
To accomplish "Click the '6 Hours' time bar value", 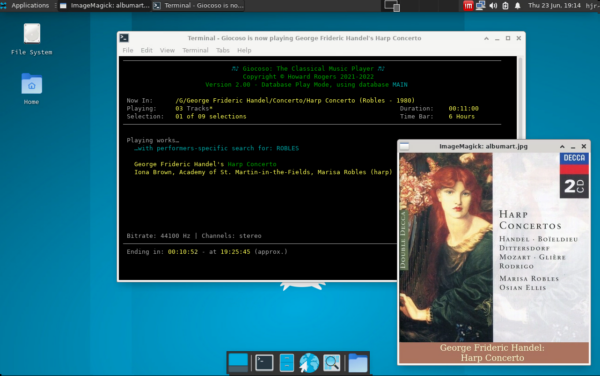I will (461, 117).
